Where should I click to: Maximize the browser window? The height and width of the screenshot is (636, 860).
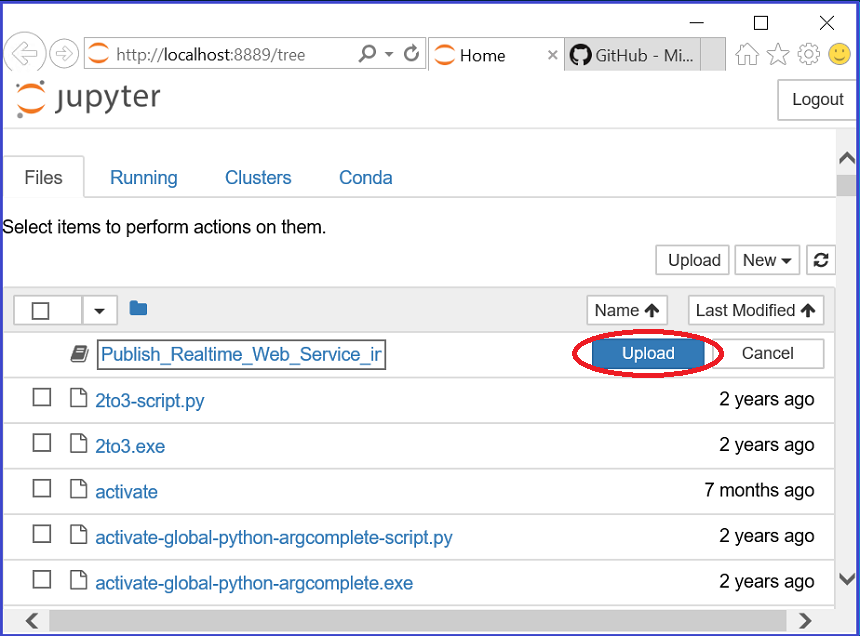[x=761, y=22]
